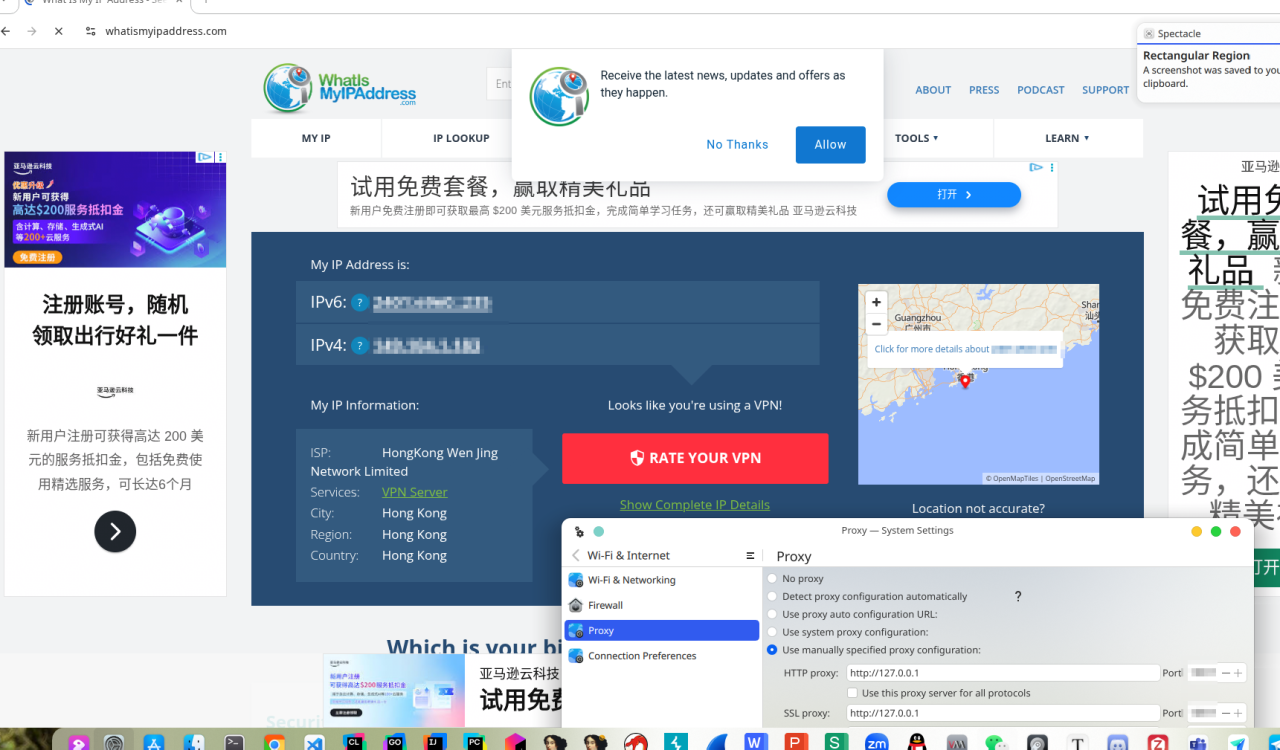This screenshot has height=750, width=1280.
Task: Open the SUPPORT header link
Action: [1105, 90]
